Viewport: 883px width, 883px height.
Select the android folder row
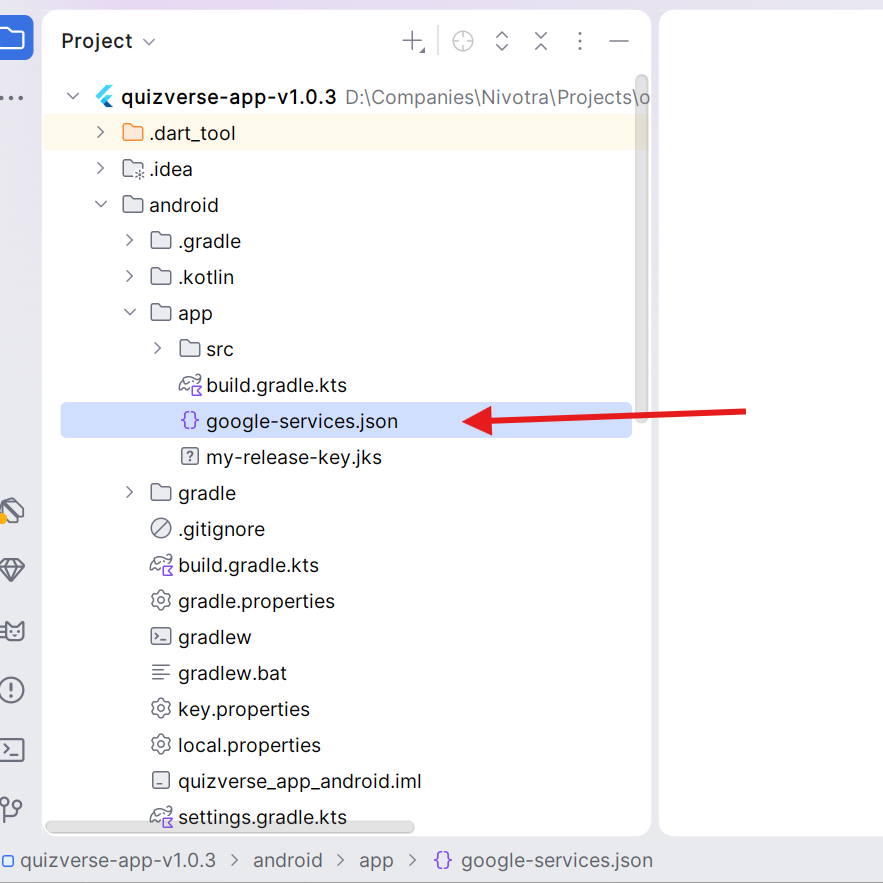click(345, 204)
